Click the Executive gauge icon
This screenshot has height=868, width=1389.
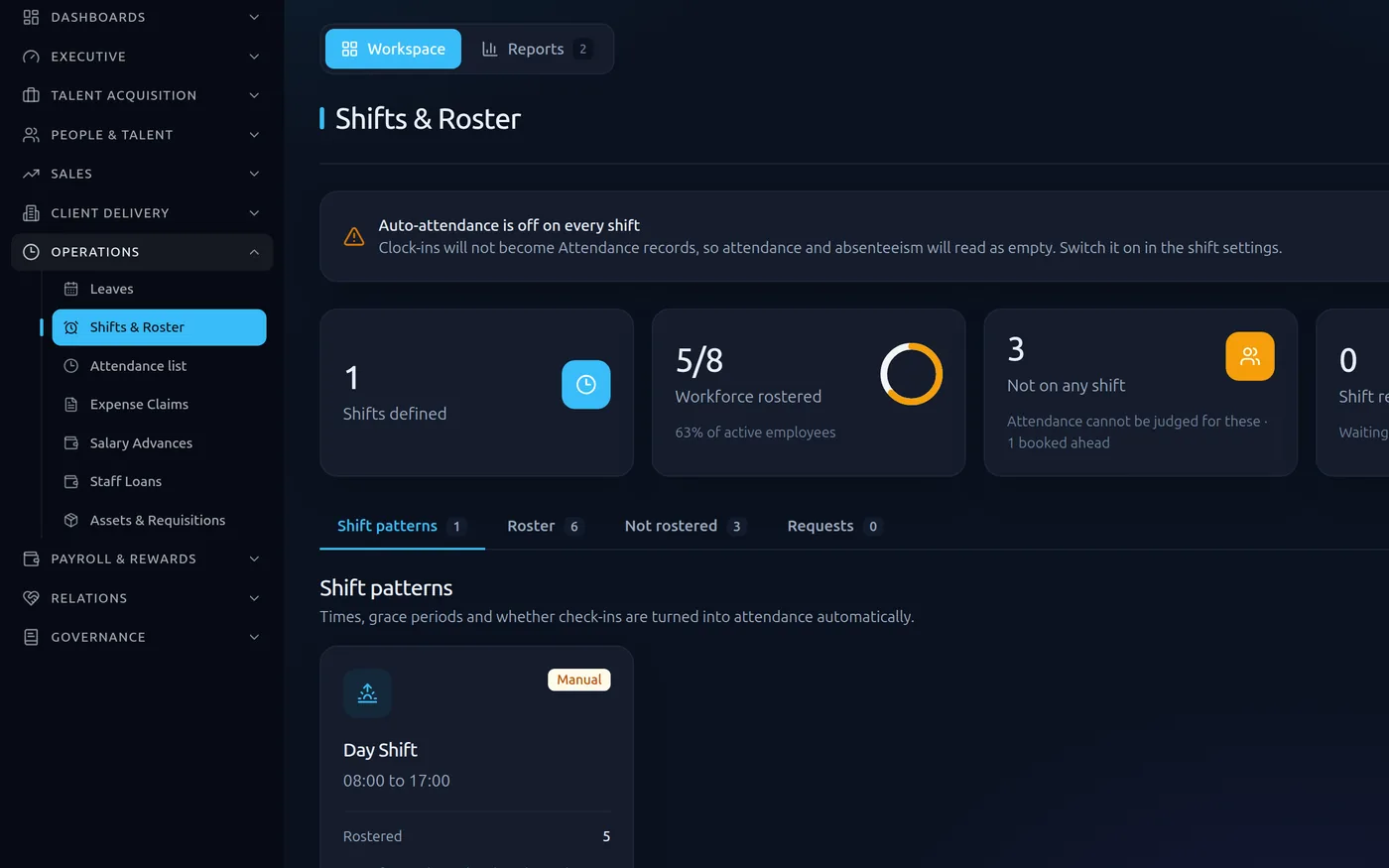tap(31, 57)
